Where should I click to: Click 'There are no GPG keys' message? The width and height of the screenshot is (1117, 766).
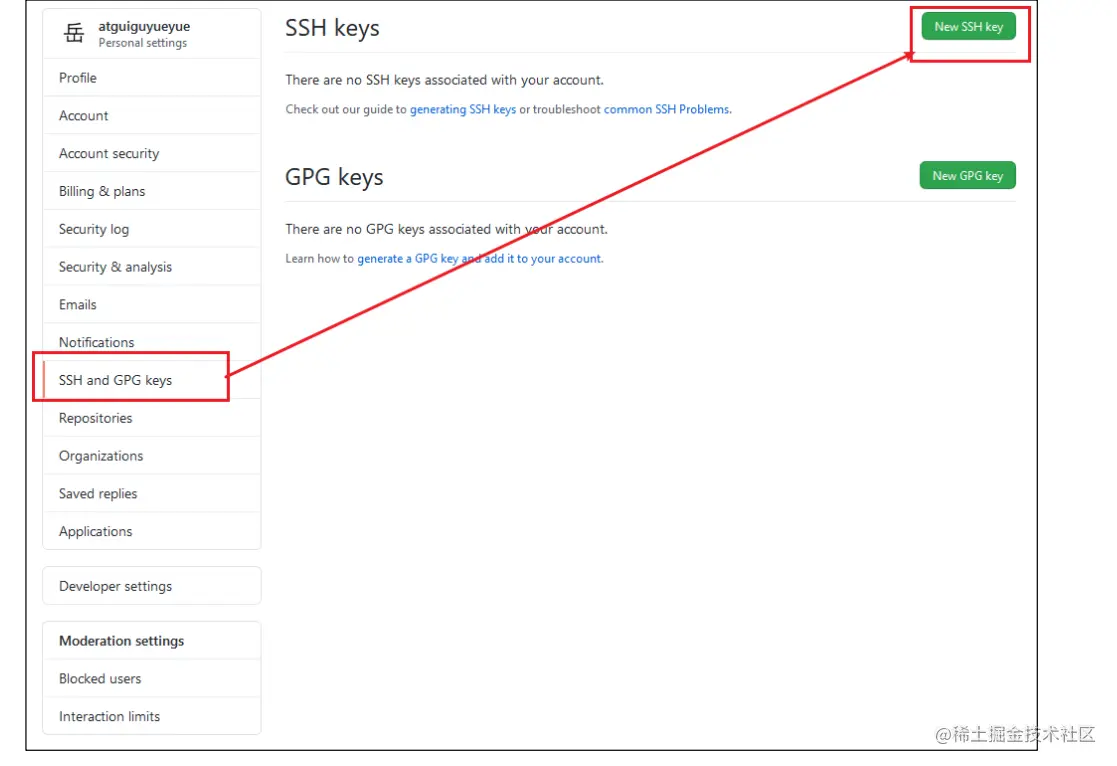point(447,229)
